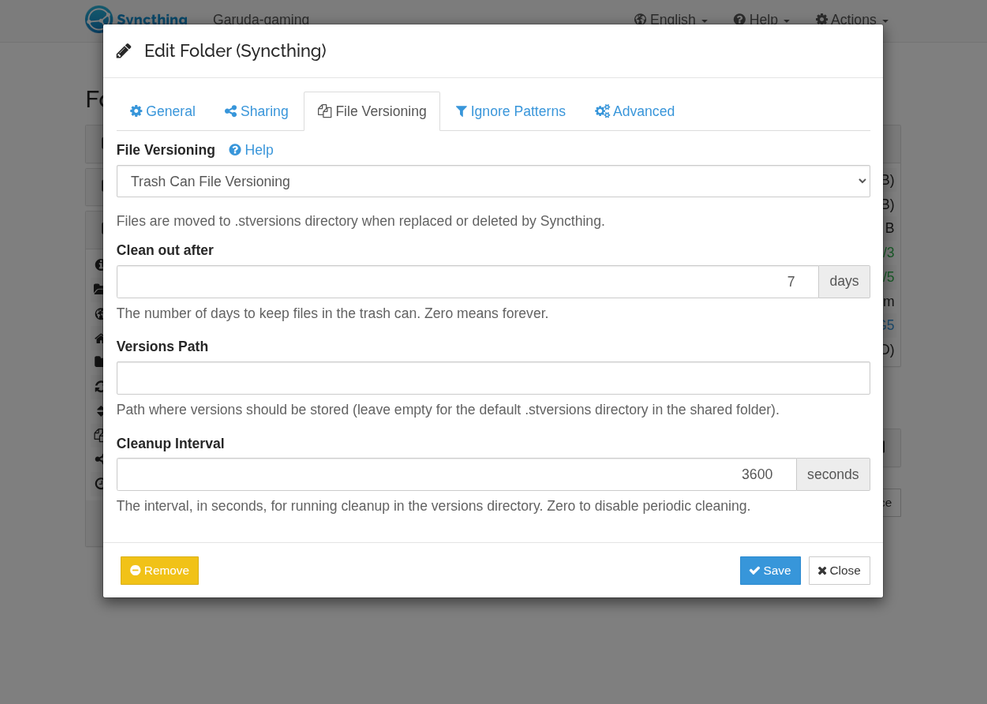Open the Sharing tab
The width and height of the screenshot is (987, 704).
[x=256, y=111]
